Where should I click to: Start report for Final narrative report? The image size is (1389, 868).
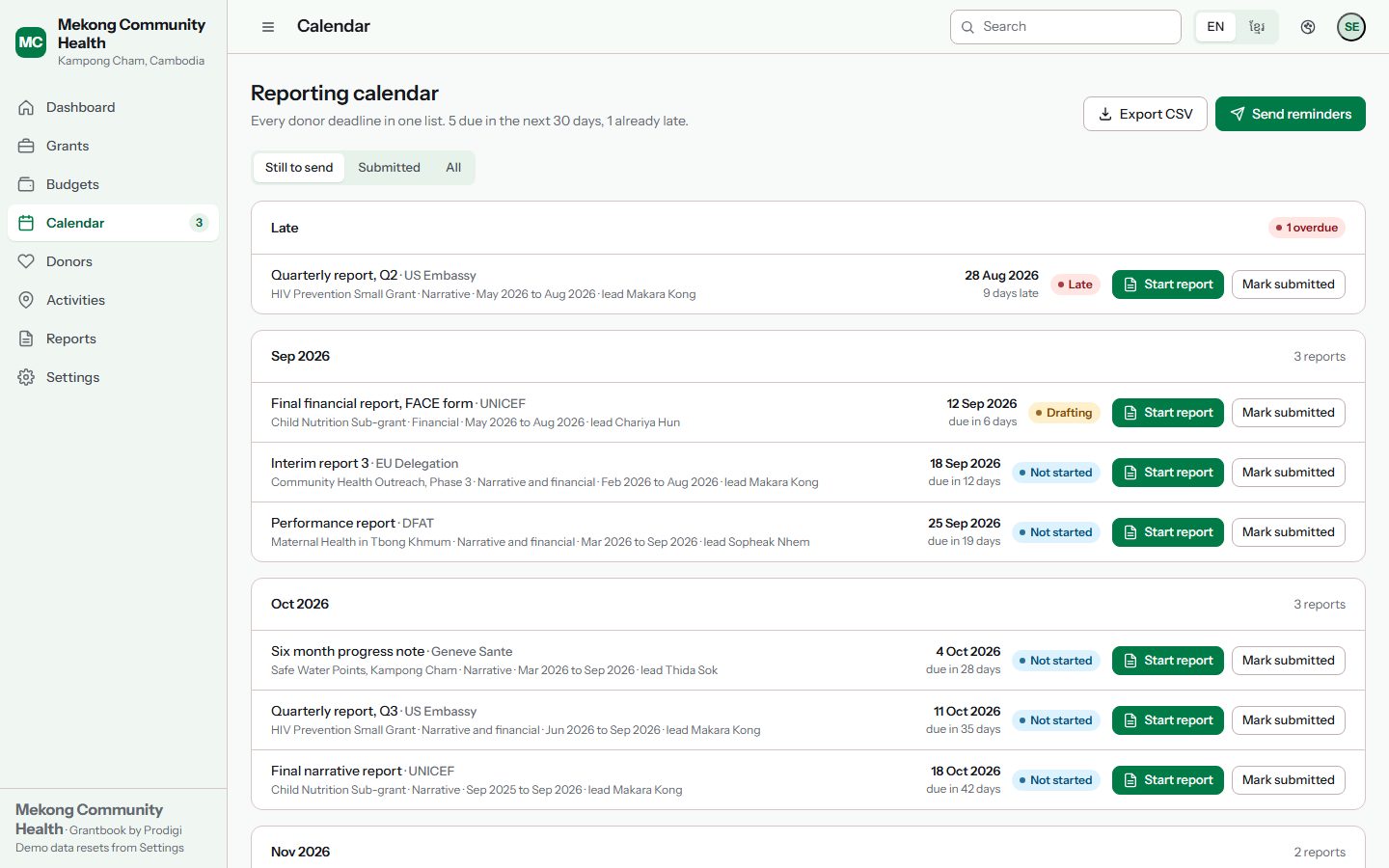point(1168,780)
